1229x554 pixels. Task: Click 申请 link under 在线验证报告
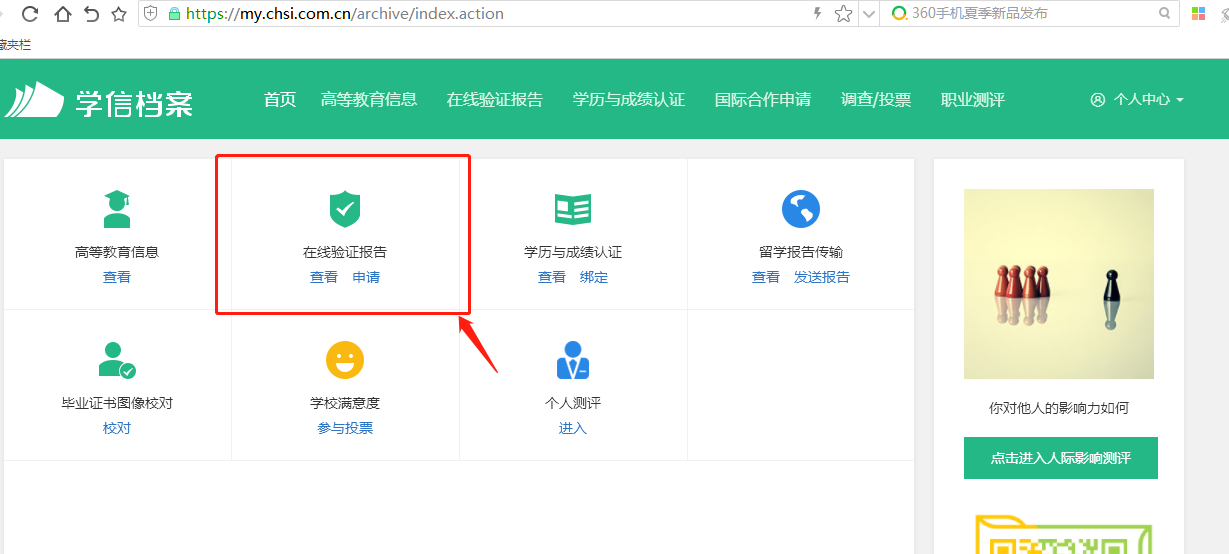pyautogui.click(x=366, y=277)
